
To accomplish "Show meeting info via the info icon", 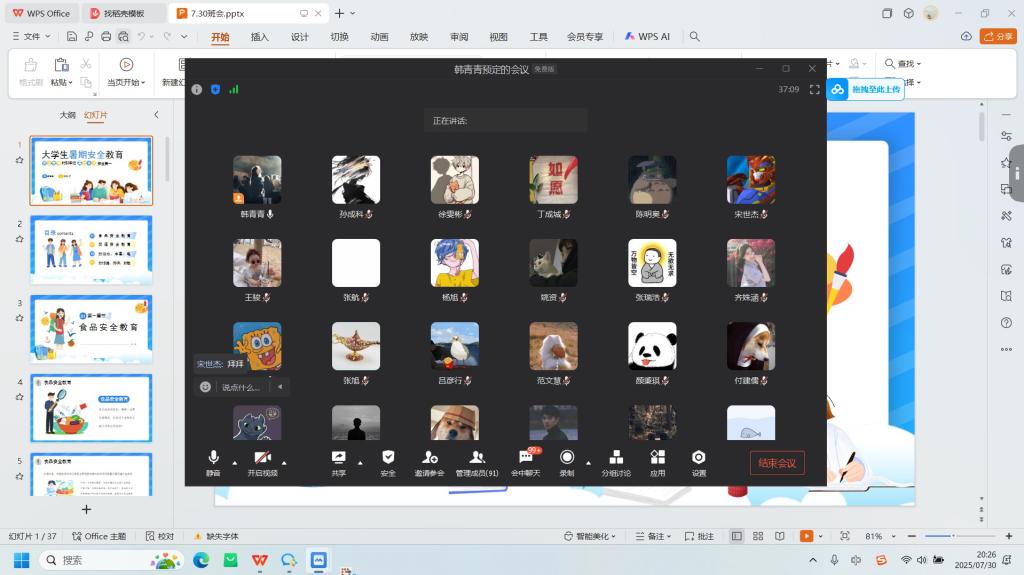I will pos(197,90).
